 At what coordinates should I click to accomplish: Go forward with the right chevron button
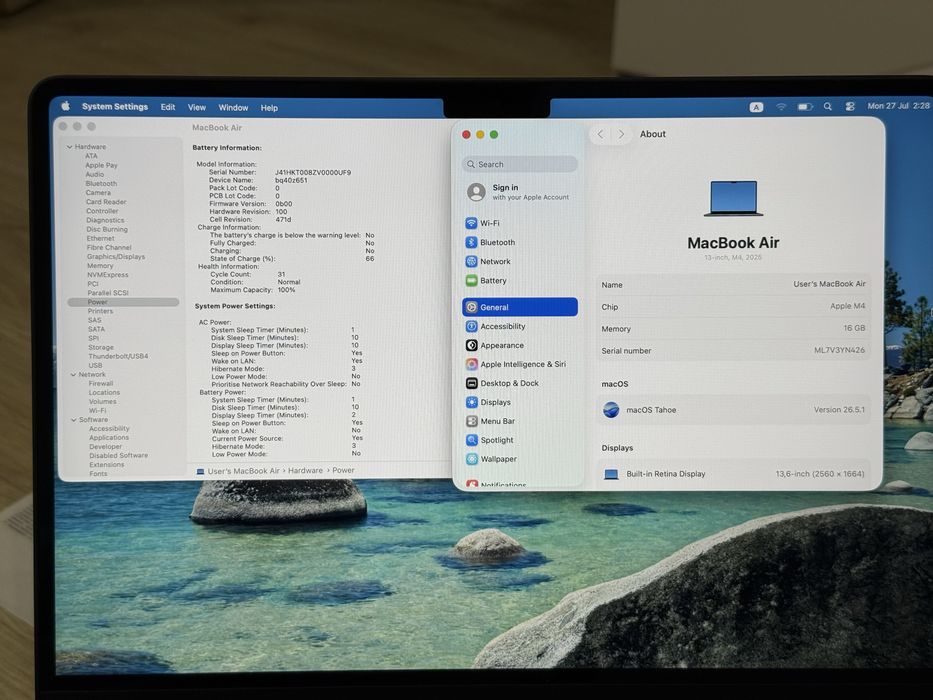pos(621,135)
